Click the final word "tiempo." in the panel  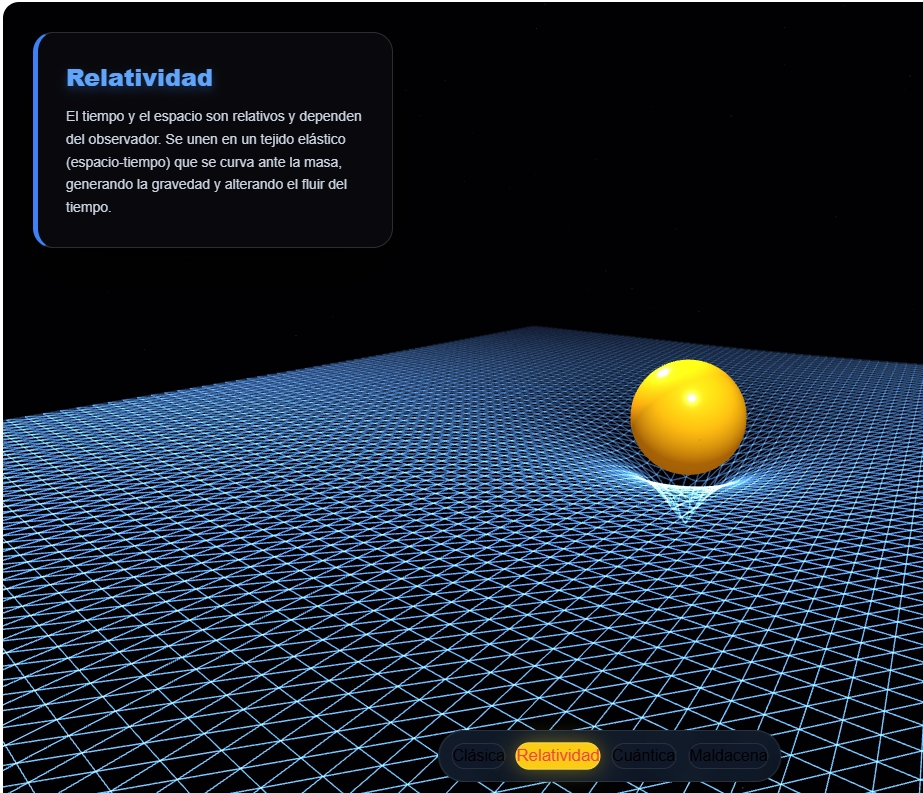pyautogui.click(x=89, y=208)
